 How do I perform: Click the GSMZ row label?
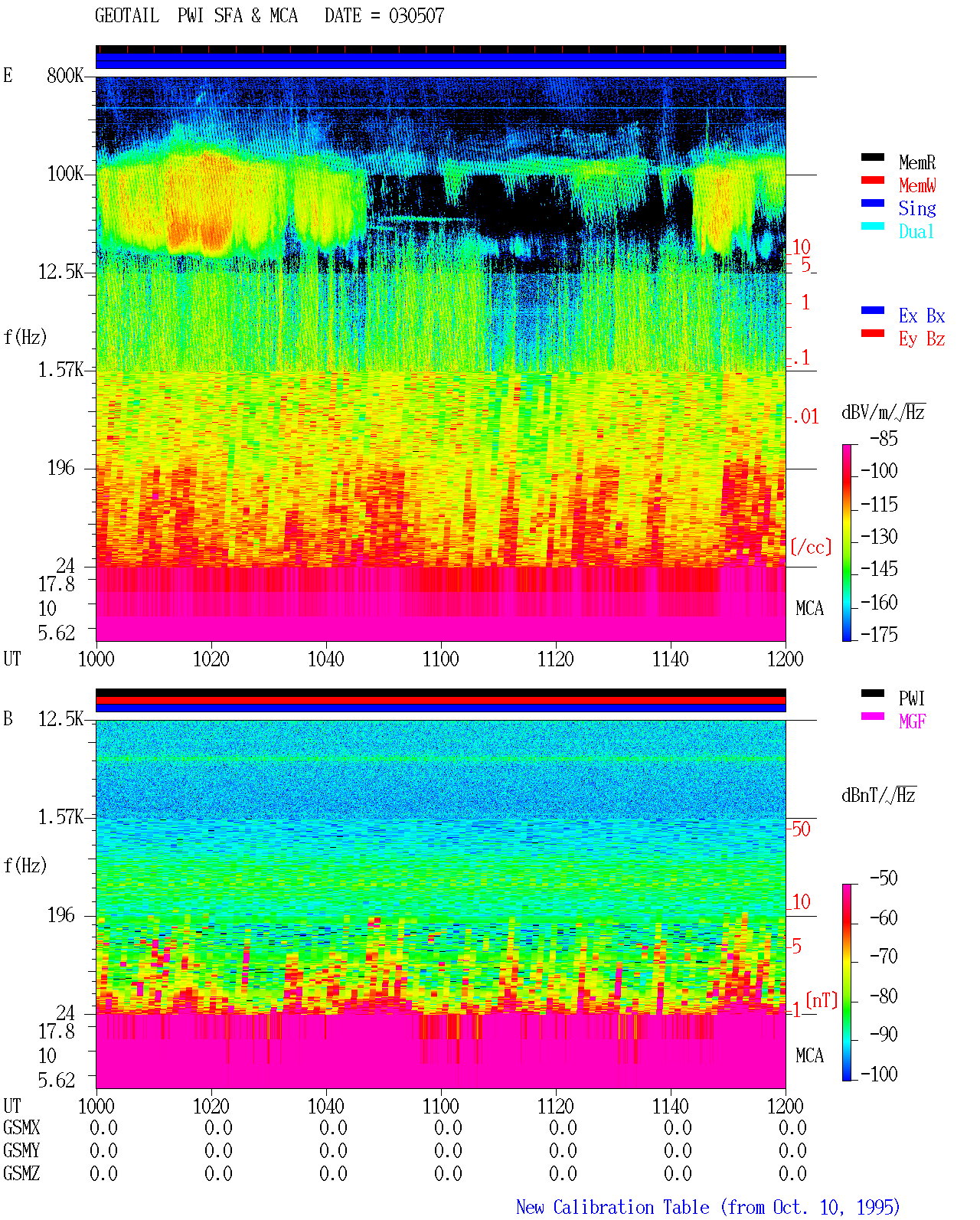tap(21, 1173)
